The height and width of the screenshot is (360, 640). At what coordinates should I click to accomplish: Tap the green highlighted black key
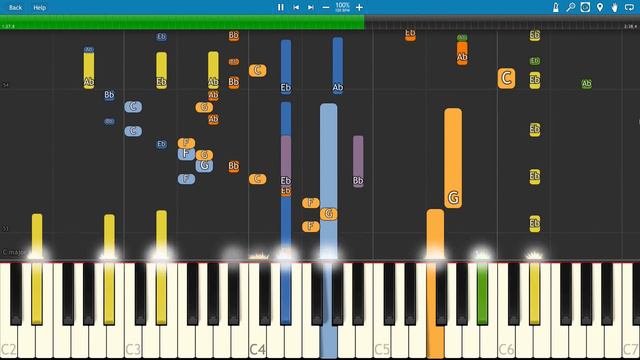[482, 293]
